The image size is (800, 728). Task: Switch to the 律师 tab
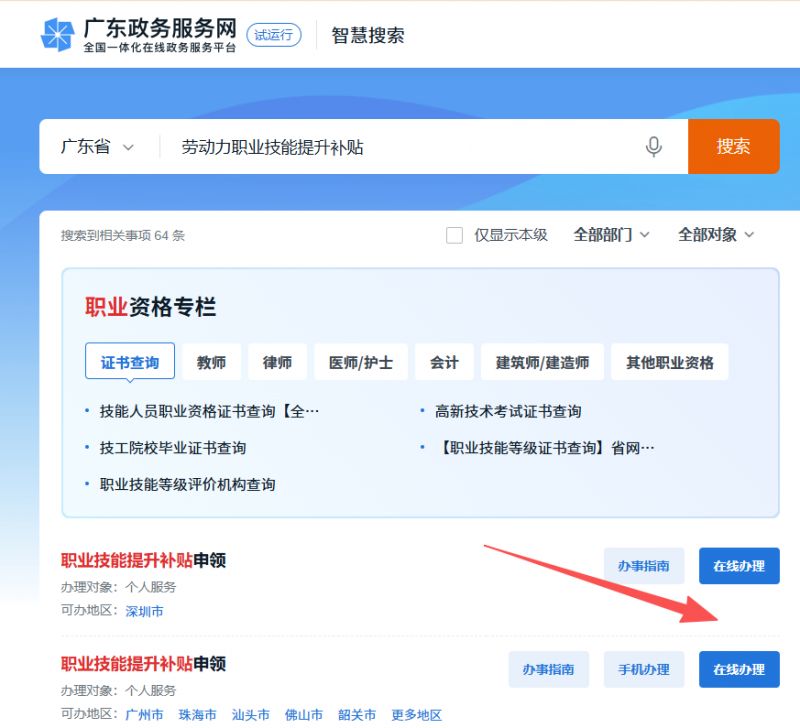tap(277, 362)
